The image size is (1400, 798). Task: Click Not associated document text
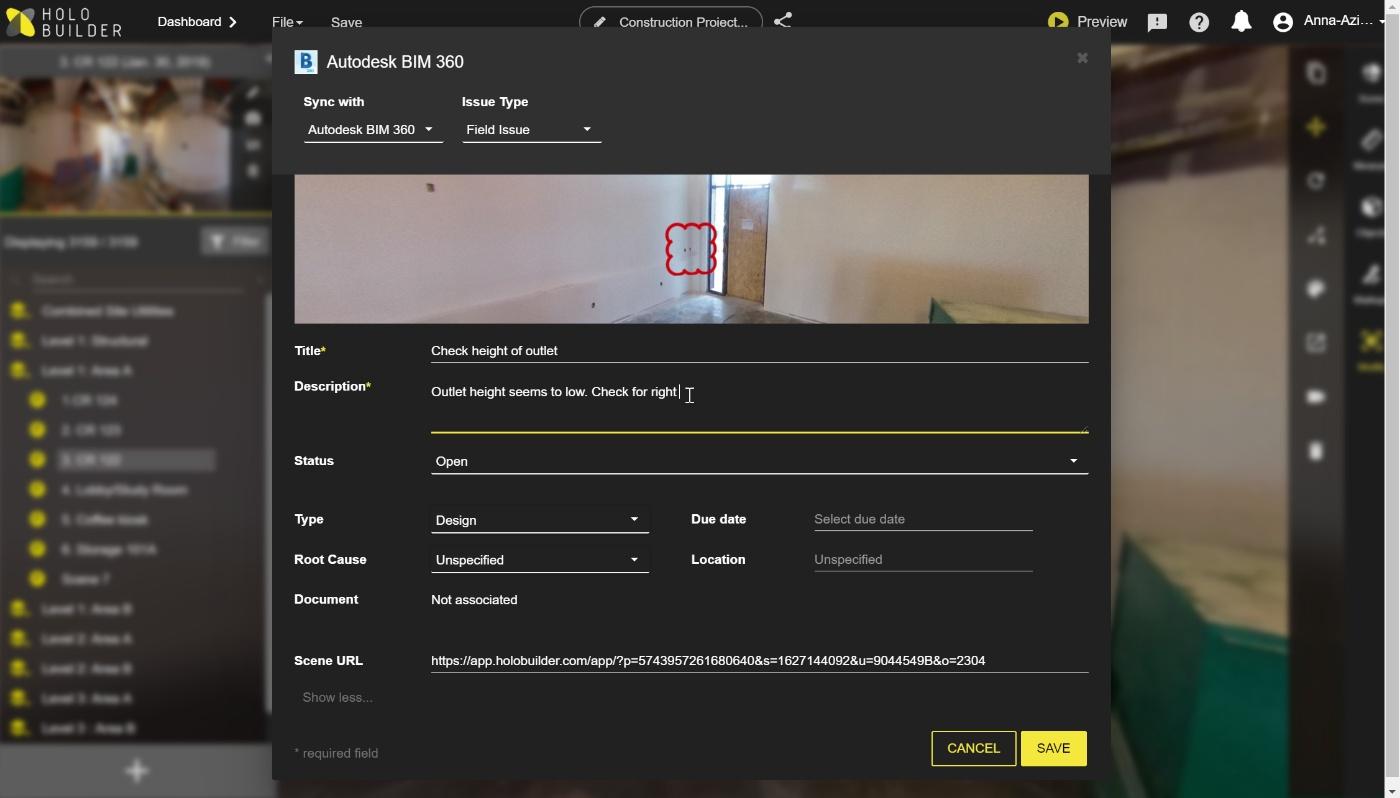click(x=474, y=600)
